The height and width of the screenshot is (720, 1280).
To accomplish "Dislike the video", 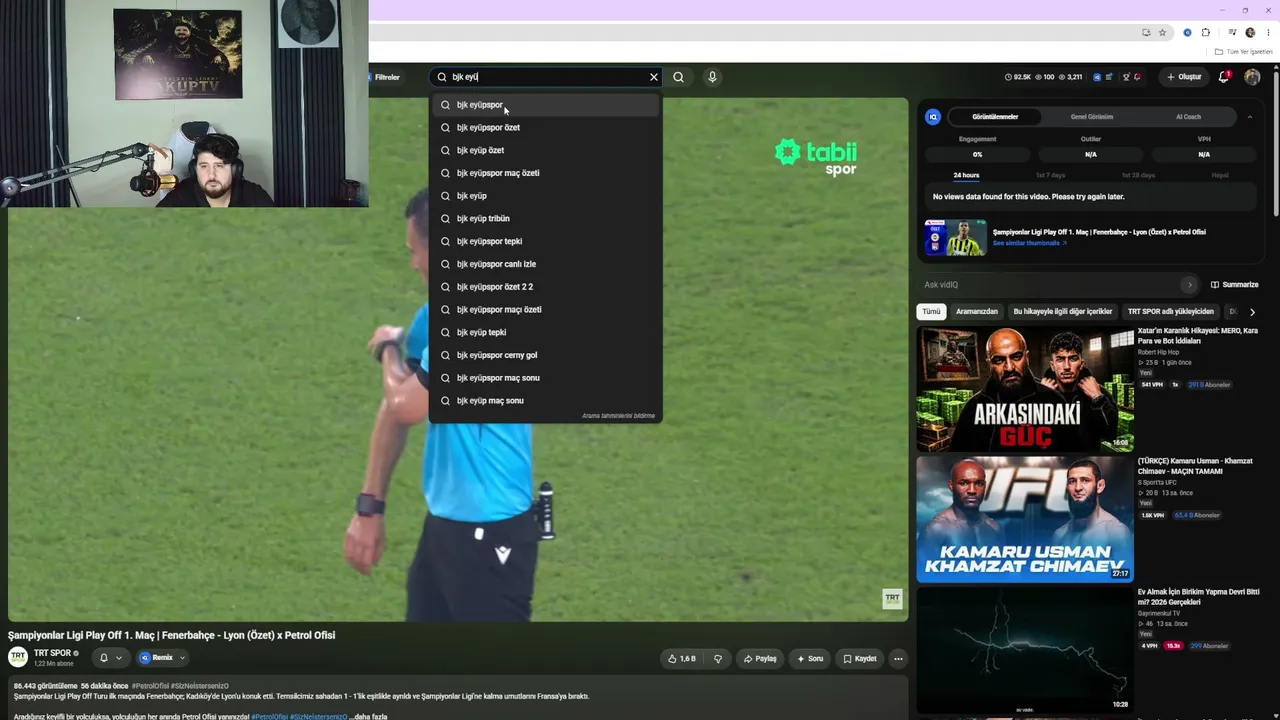I will [718, 659].
